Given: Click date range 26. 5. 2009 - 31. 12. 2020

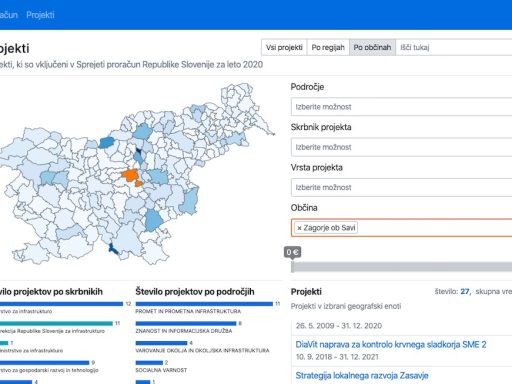Looking at the screenshot, I should click(339, 326).
